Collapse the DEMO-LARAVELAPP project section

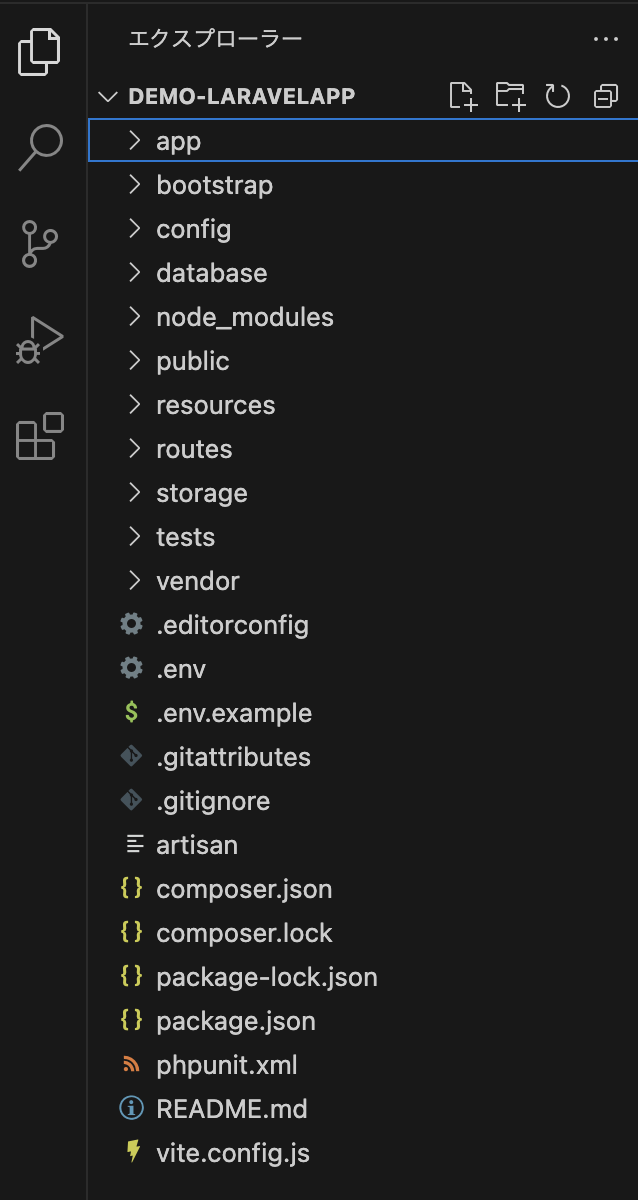point(108,96)
